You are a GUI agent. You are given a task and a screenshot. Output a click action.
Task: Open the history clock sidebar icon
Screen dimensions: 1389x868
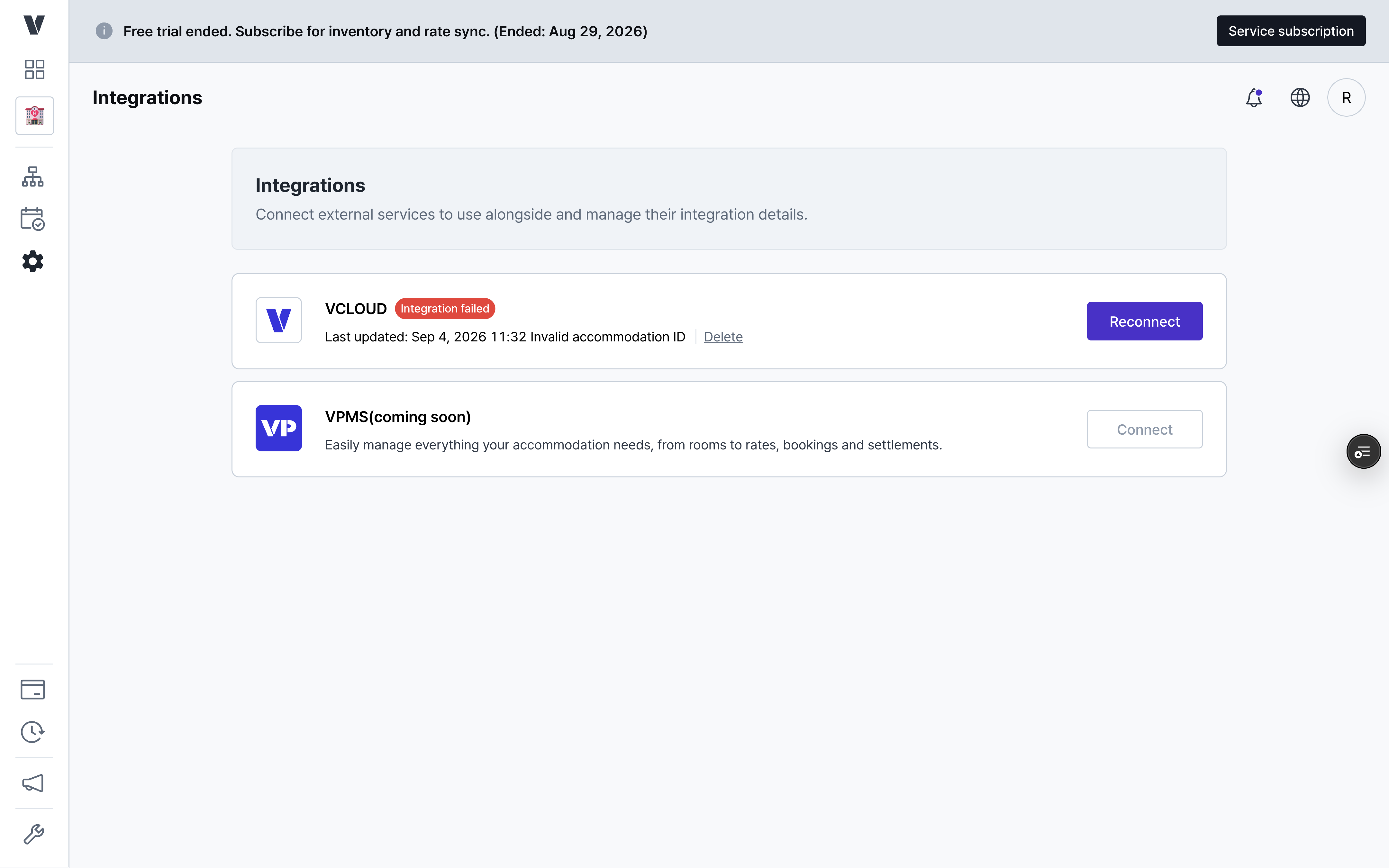click(33, 732)
